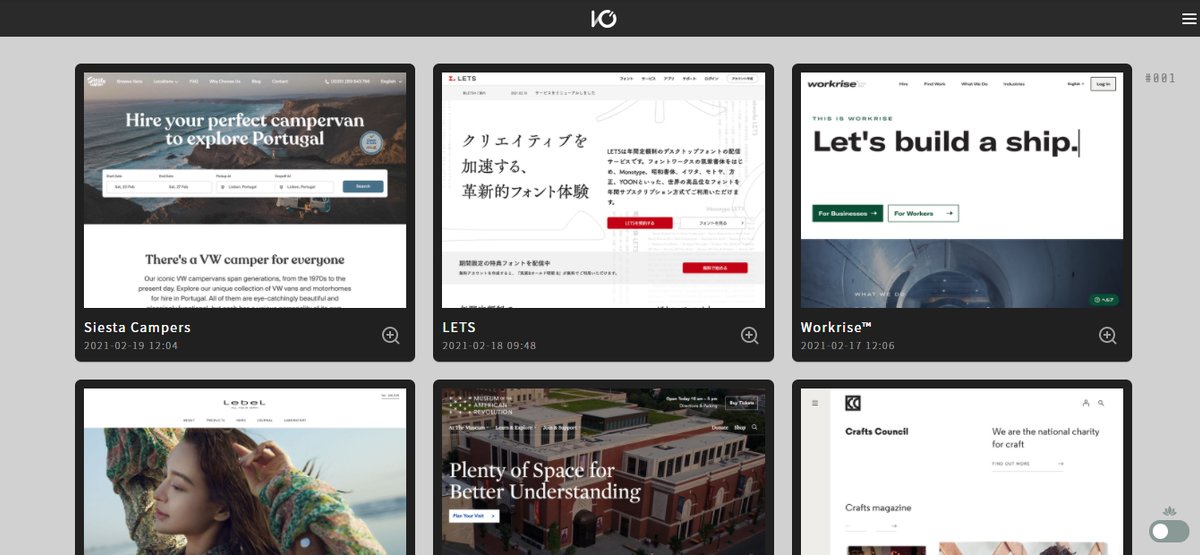Click the #001 page counter
Image resolution: width=1200 pixels, height=555 pixels.
pos(1160,78)
